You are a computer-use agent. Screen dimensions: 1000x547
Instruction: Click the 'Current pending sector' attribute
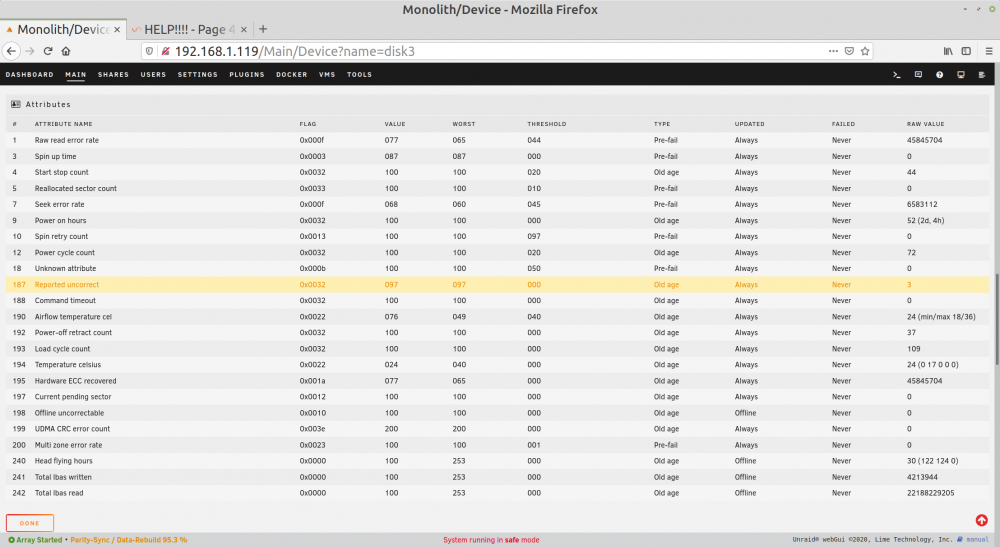[73, 397]
